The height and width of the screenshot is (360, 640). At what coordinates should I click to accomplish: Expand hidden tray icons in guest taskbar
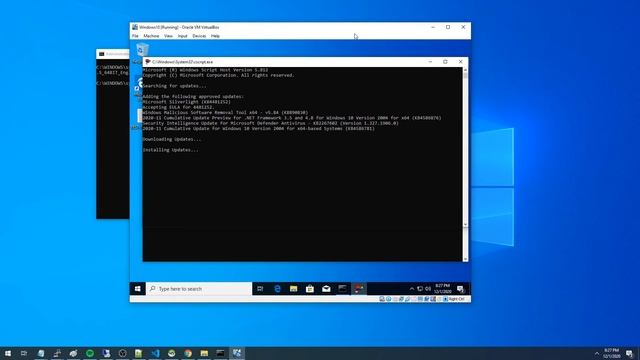[411, 289]
